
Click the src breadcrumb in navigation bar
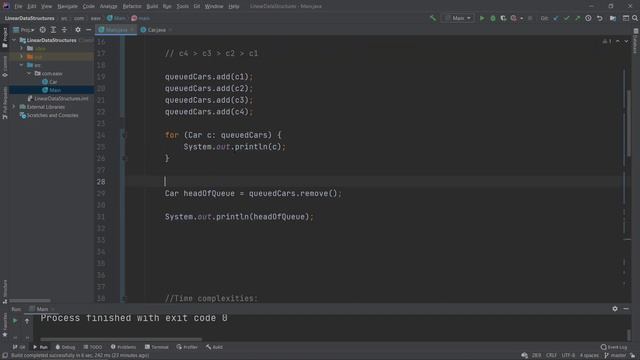pos(64,18)
